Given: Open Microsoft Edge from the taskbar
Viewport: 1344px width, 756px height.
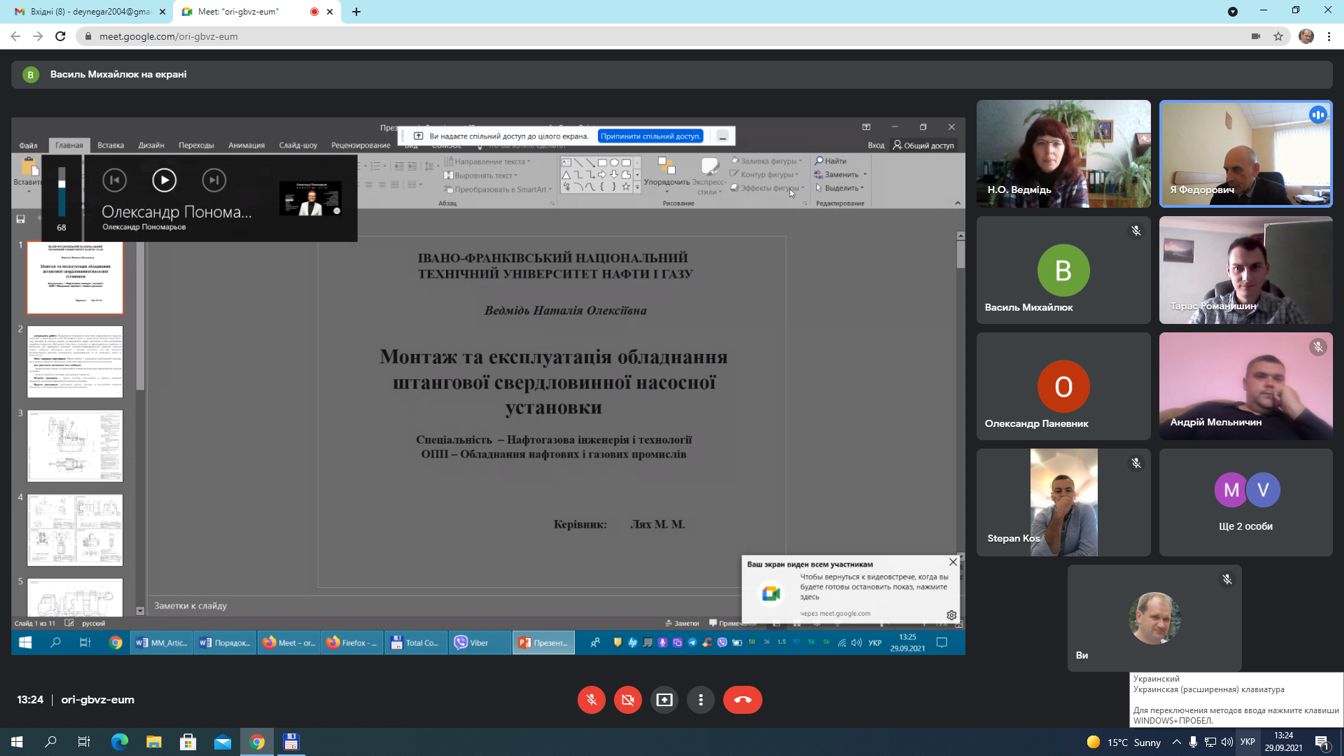Looking at the screenshot, I should (x=119, y=742).
